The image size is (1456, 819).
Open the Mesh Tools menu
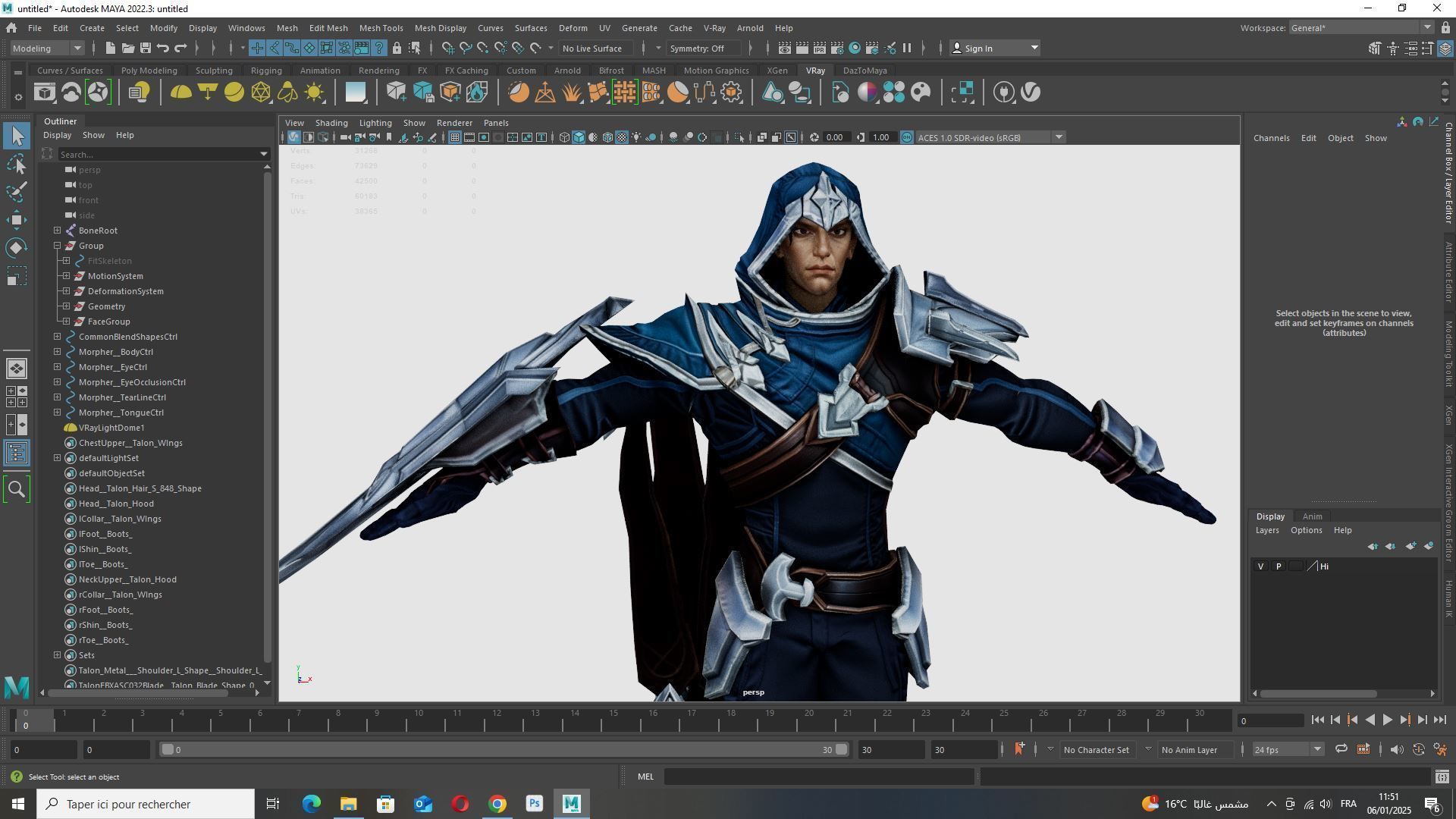click(381, 28)
